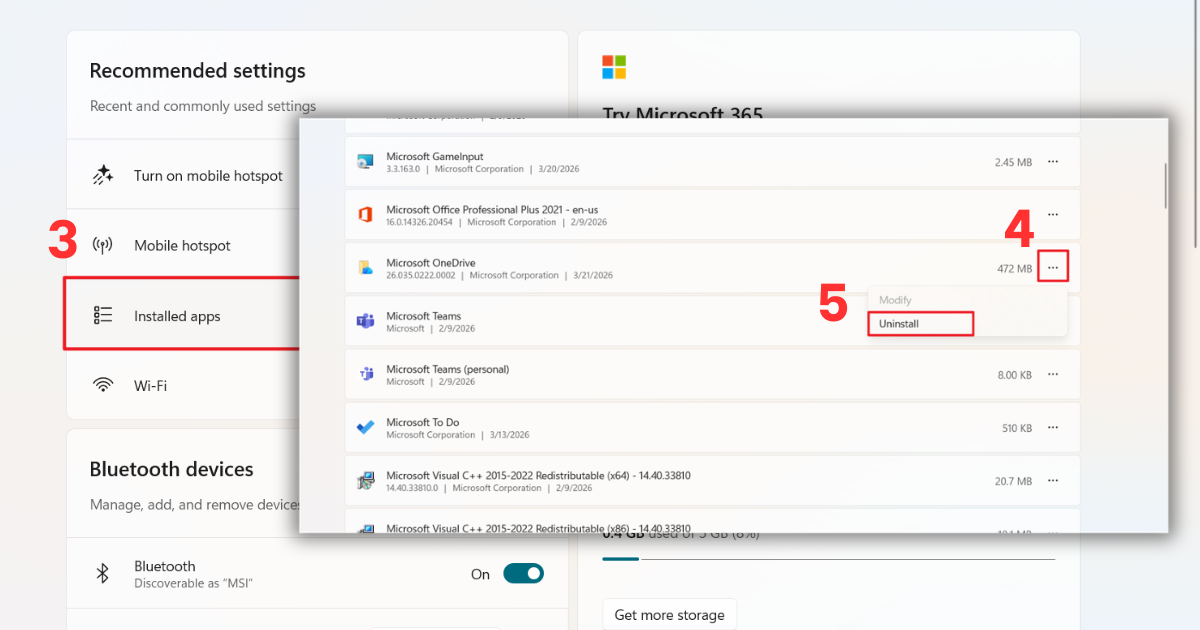Open more options for Microsoft Office Professional
This screenshot has width=1200, height=630.
pyautogui.click(x=1053, y=215)
